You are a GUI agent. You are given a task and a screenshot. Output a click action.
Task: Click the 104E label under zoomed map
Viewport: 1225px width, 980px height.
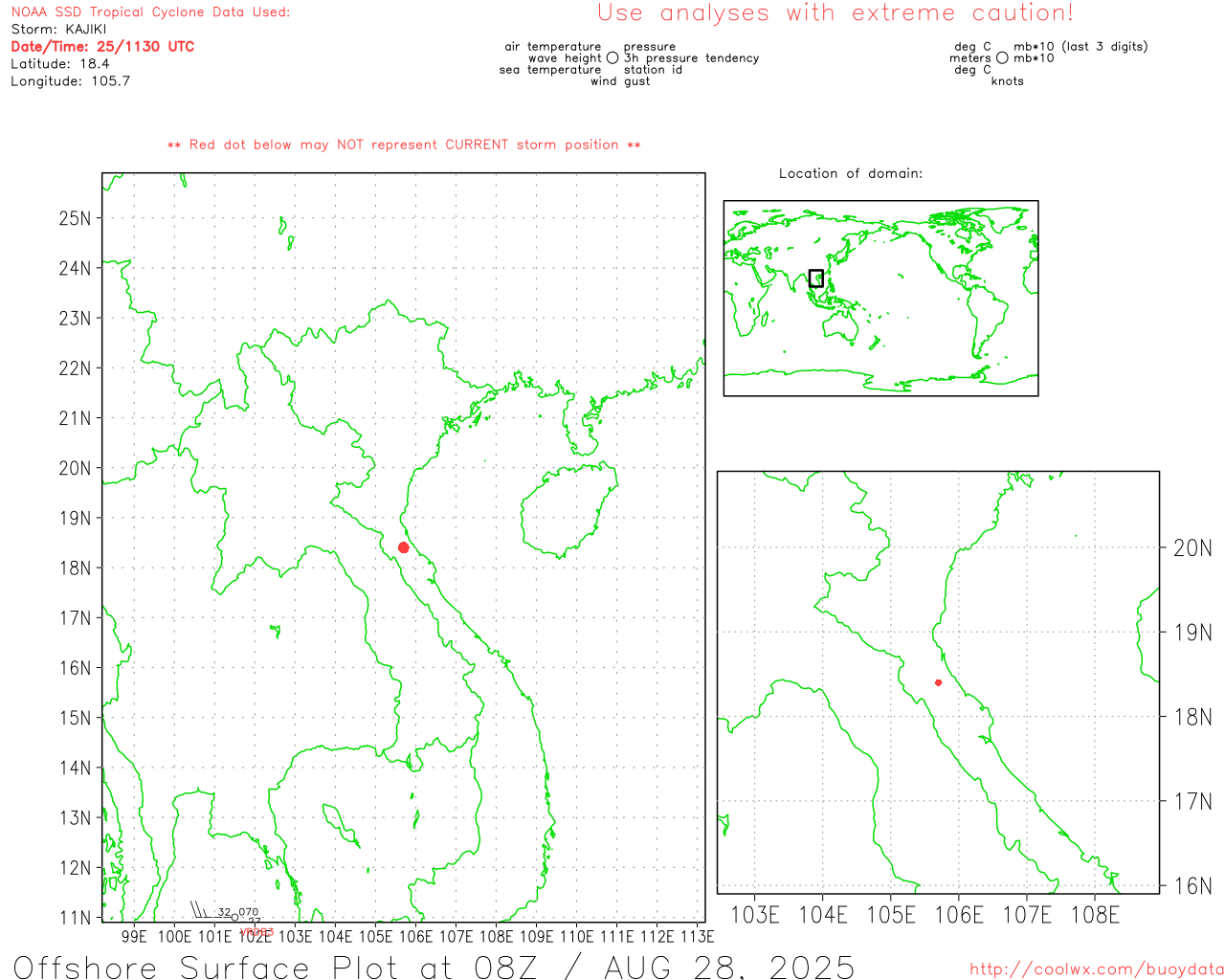[x=823, y=915]
